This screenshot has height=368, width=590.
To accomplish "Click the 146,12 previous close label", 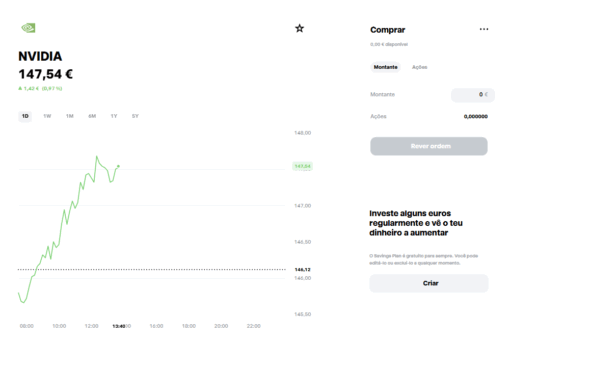I will [x=303, y=269].
